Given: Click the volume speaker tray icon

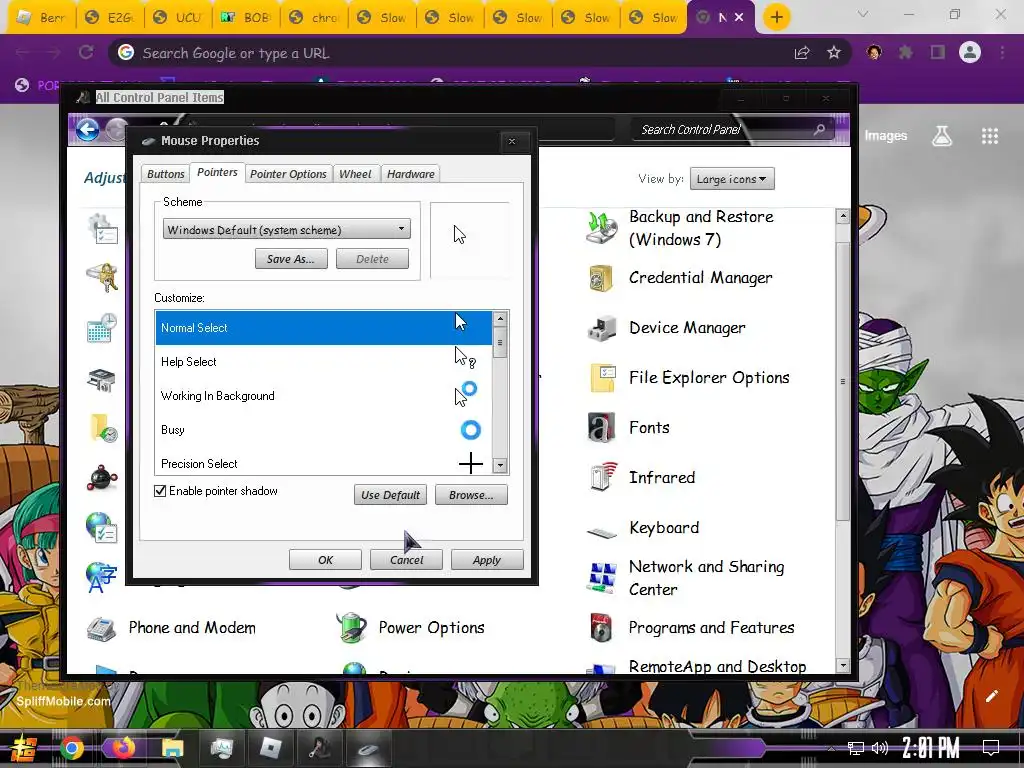Looking at the screenshot, I should [x=880, y=748].
